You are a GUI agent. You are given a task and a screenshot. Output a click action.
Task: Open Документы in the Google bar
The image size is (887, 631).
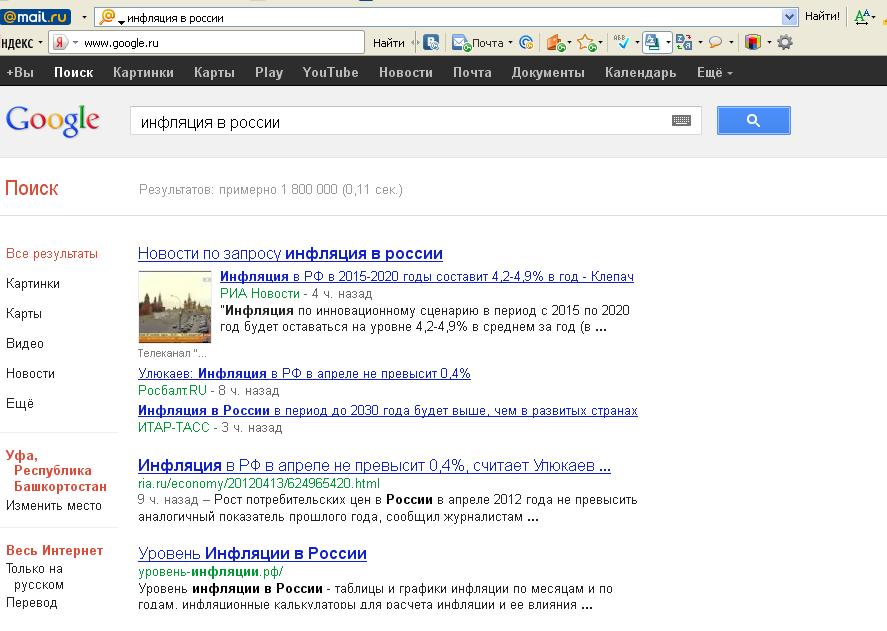[548, 73]
